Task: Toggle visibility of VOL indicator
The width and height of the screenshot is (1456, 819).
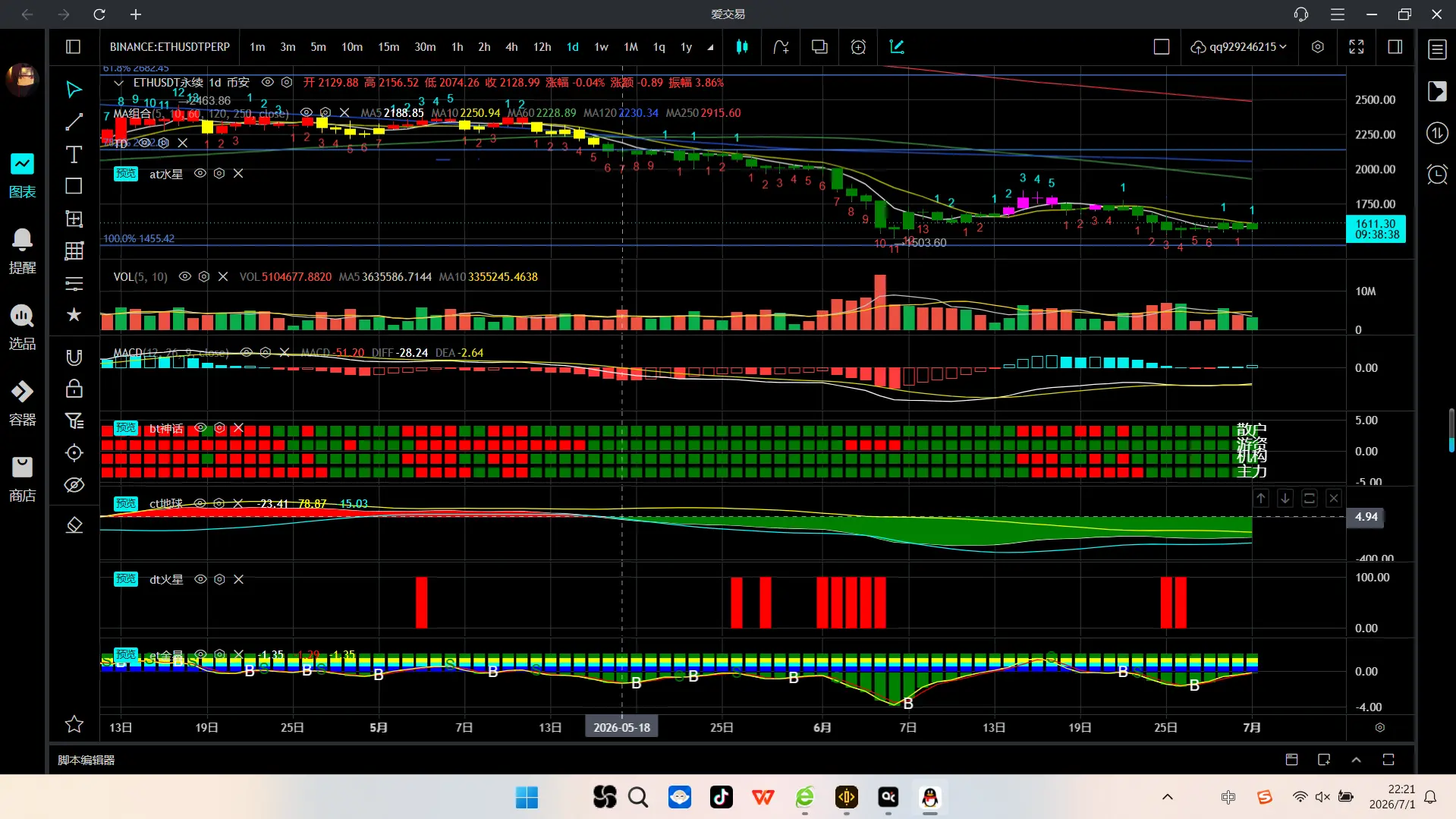Action: 184,277
